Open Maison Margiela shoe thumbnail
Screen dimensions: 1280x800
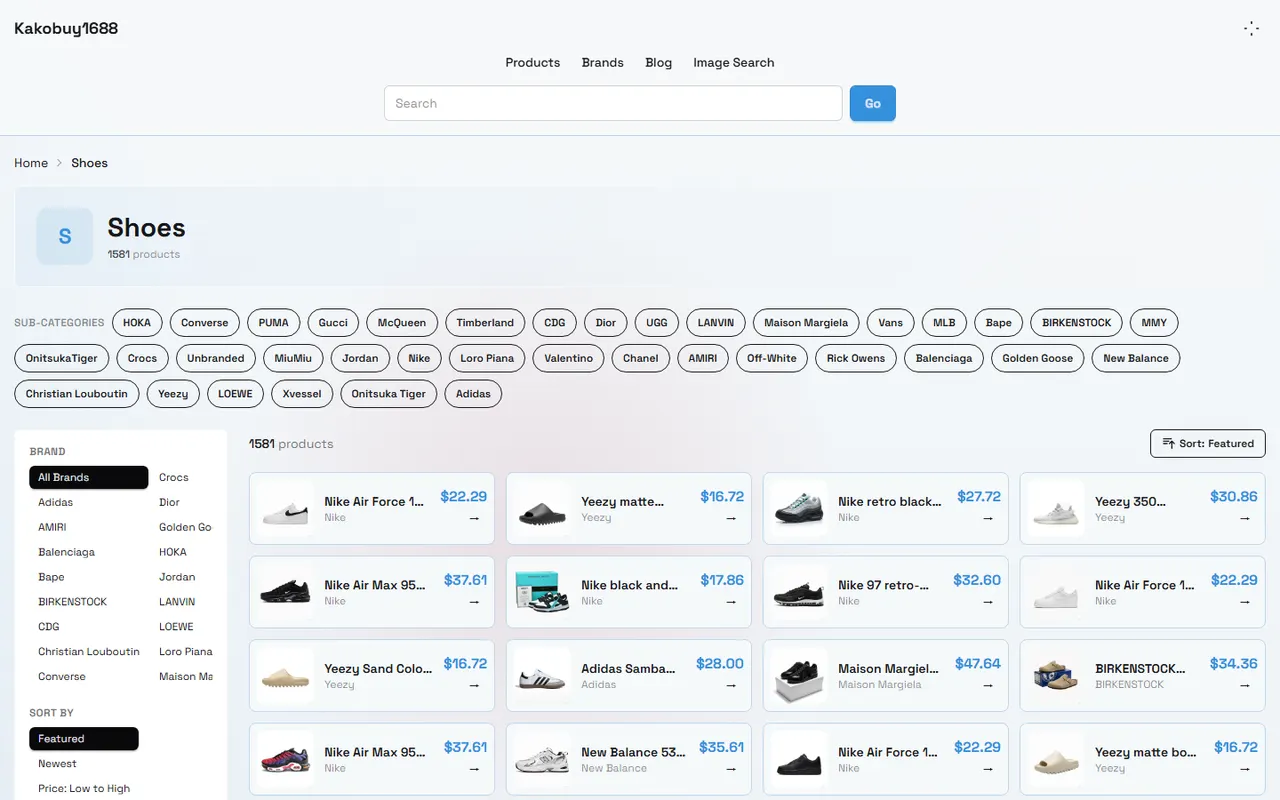(x=799, y=676)
